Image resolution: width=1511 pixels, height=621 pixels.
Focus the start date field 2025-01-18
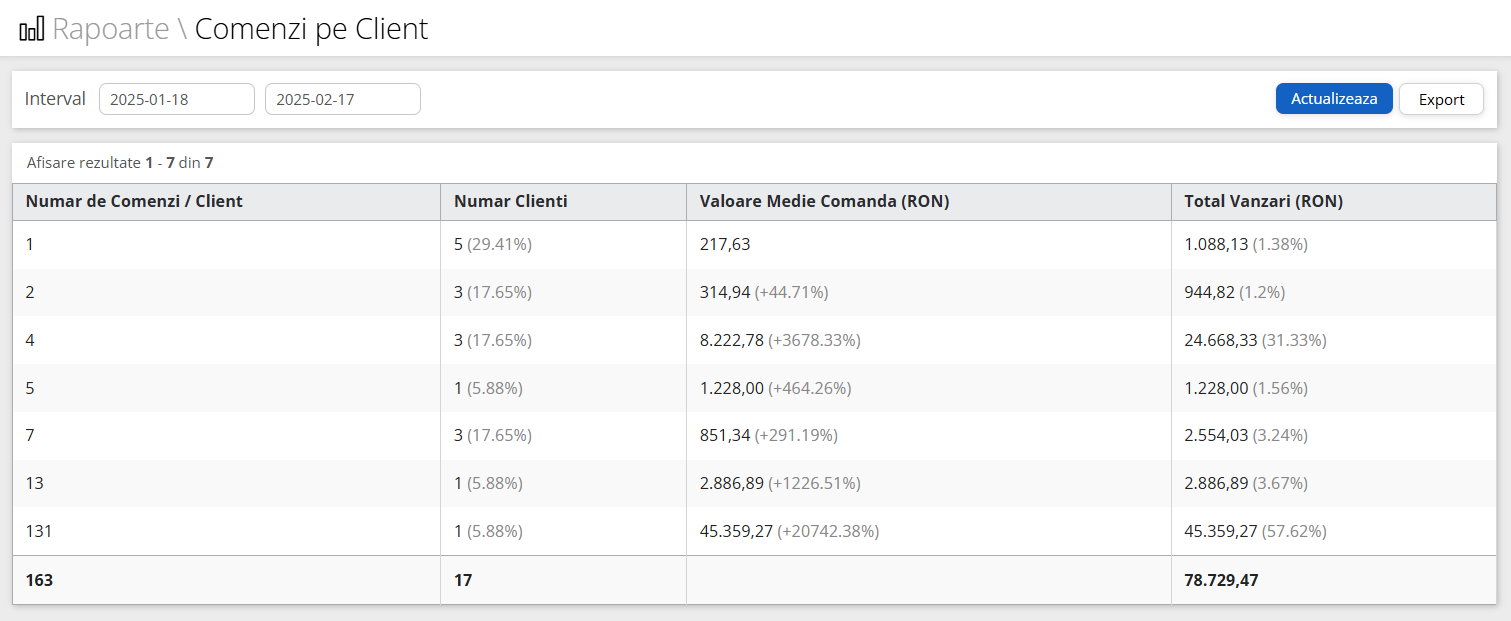click(x=177, y=99)
